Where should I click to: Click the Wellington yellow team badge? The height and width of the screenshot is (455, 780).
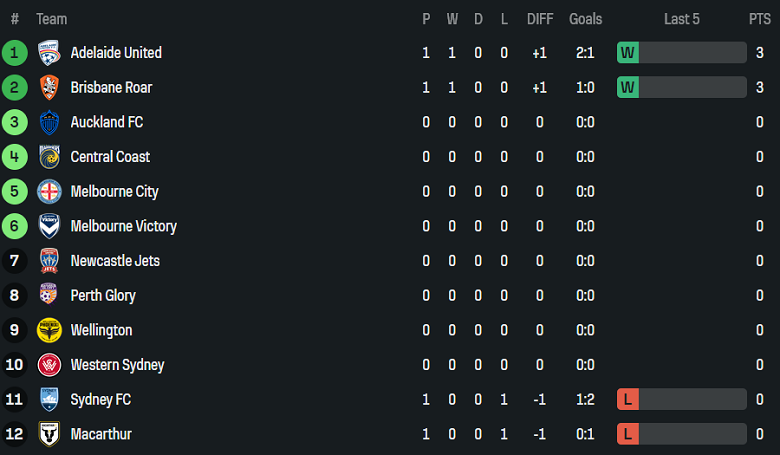[49, 330]
